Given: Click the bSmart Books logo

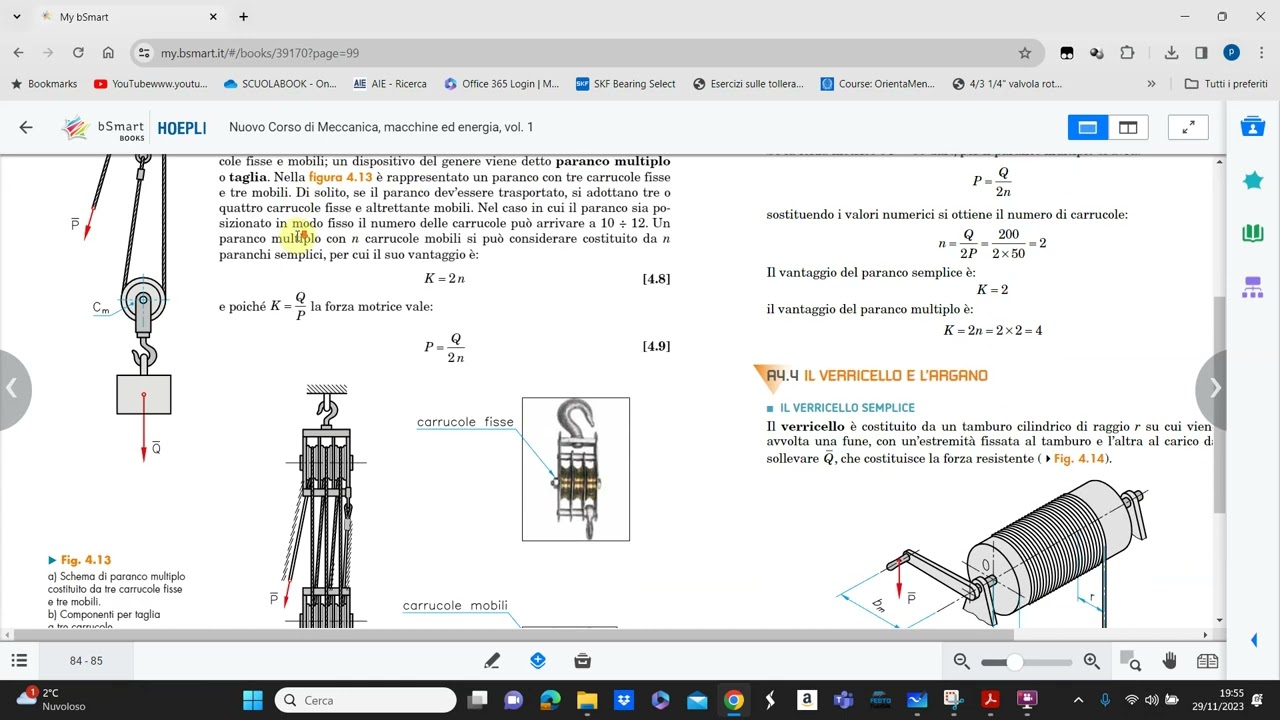Looking at the screenshot, I should [x=103, y=128].
